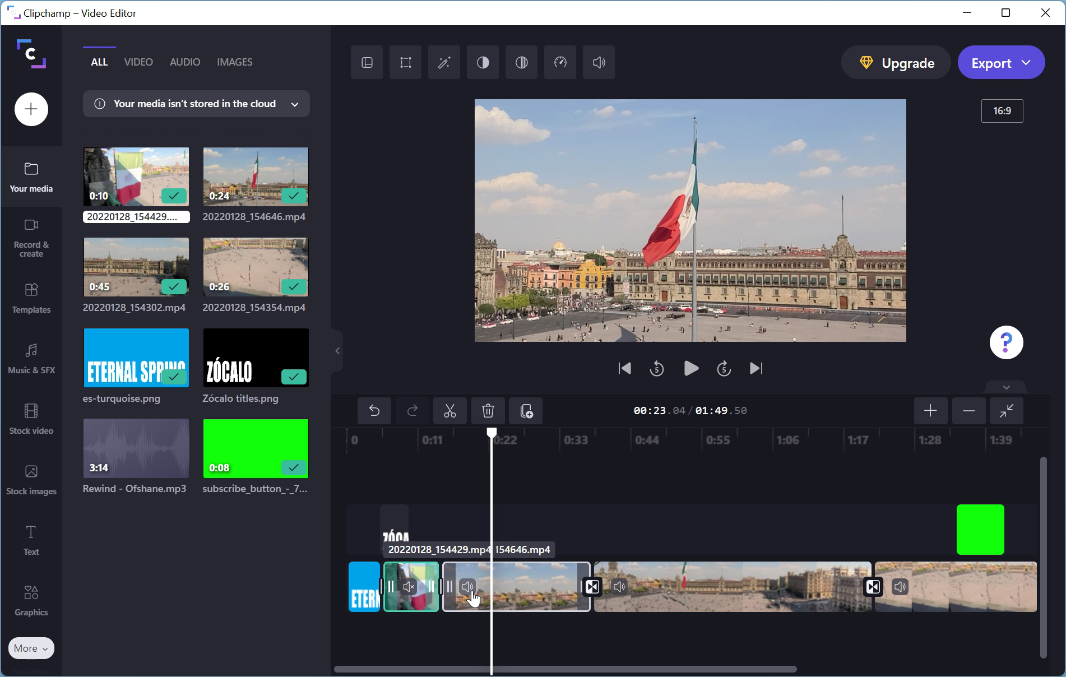This screenshot has height=677, width=1066.
Task: Open the Adjust colors half-circle icon
Action: [483, 62]
